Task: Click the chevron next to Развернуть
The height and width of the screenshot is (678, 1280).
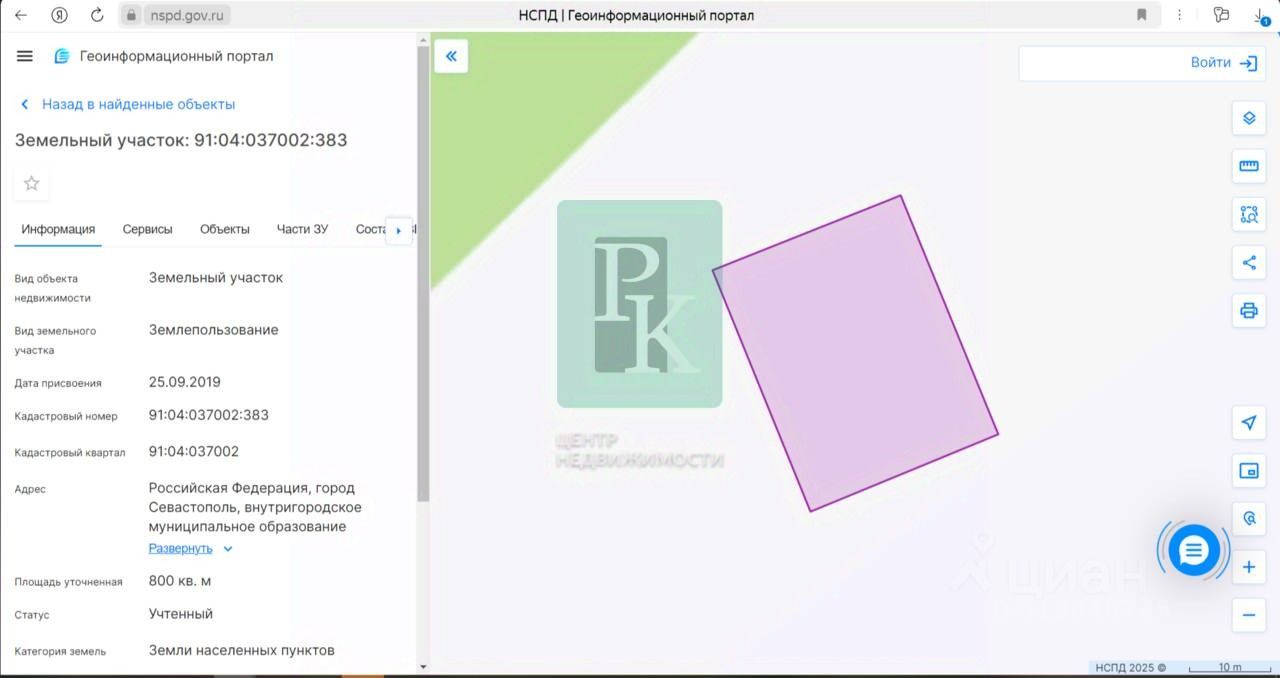Action: pyautogui.click(x=228, y=549)
